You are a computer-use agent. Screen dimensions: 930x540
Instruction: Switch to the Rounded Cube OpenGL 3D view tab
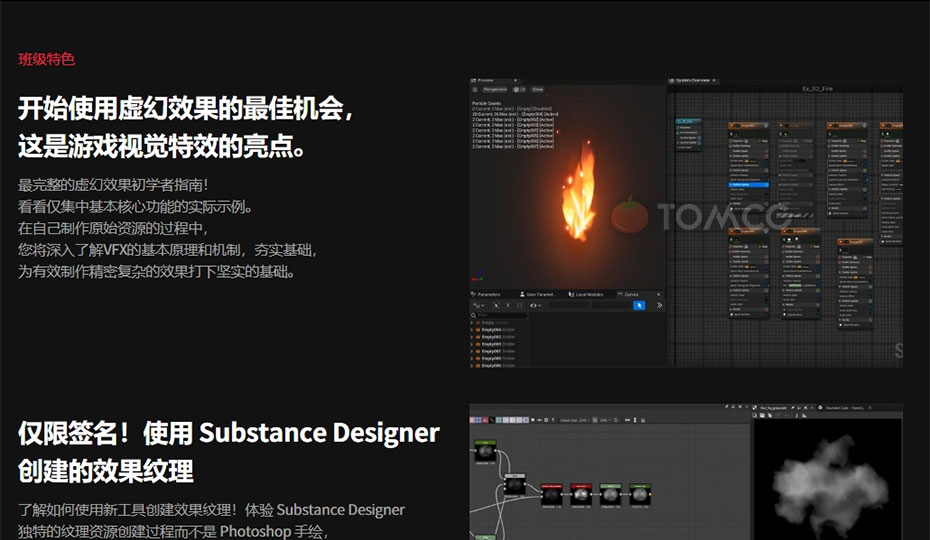point(845,408)
